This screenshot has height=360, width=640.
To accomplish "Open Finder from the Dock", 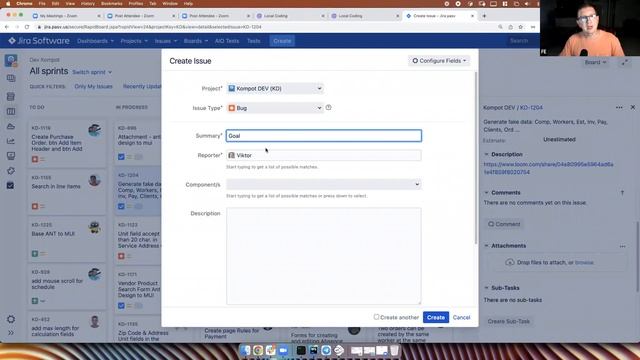I will click(245, 350).
